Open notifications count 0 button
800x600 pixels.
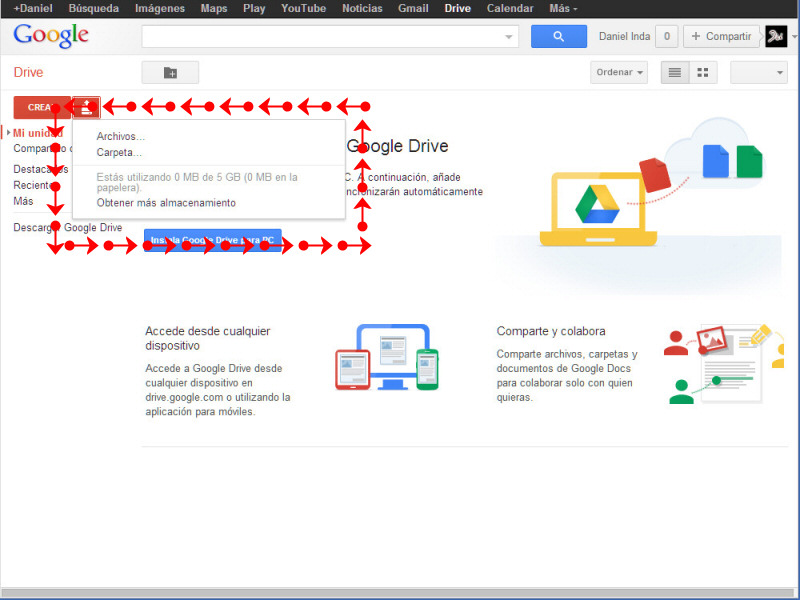pos(666,36)
